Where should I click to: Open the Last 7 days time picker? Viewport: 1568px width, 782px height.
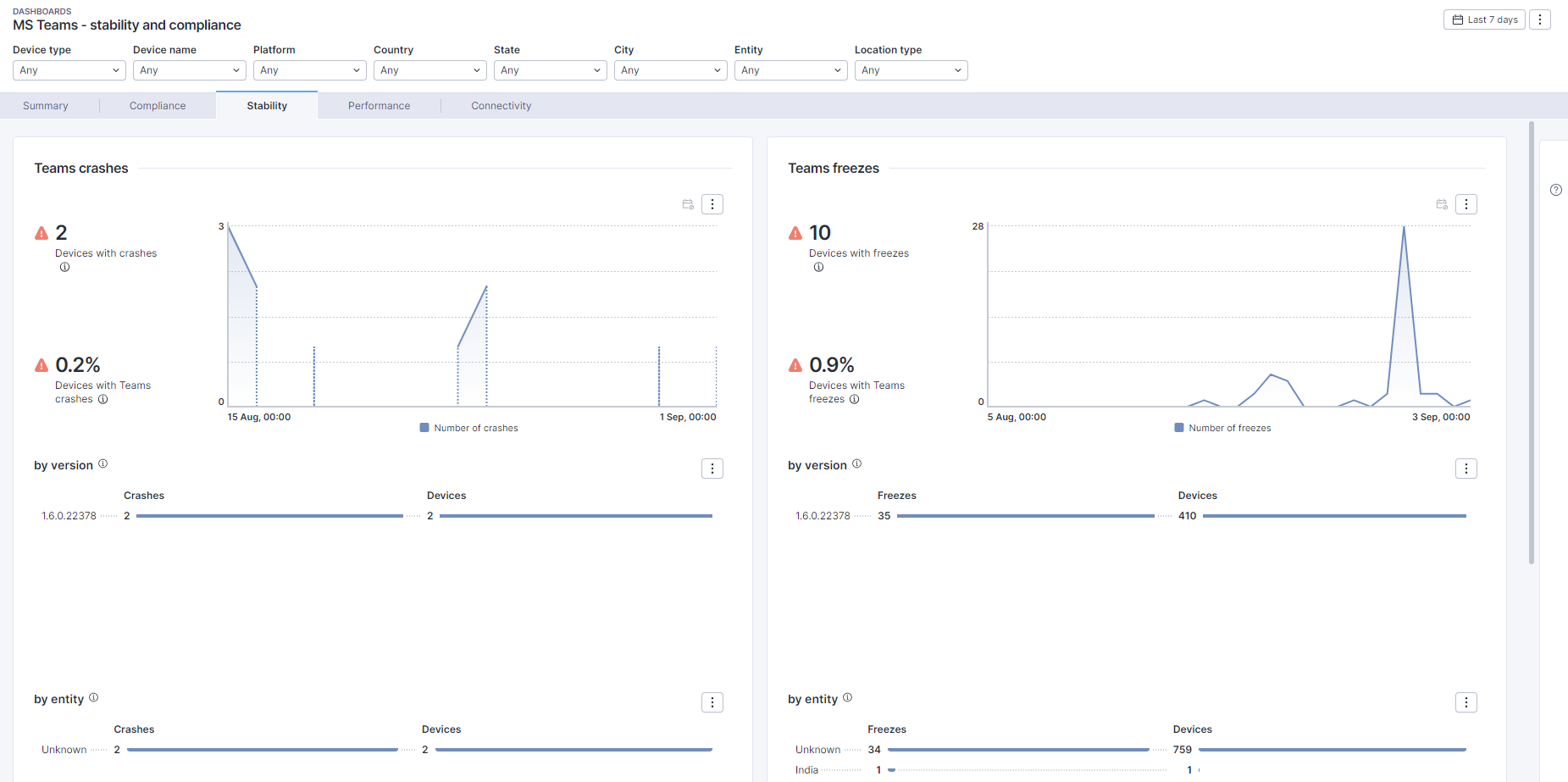[1484, 19]
